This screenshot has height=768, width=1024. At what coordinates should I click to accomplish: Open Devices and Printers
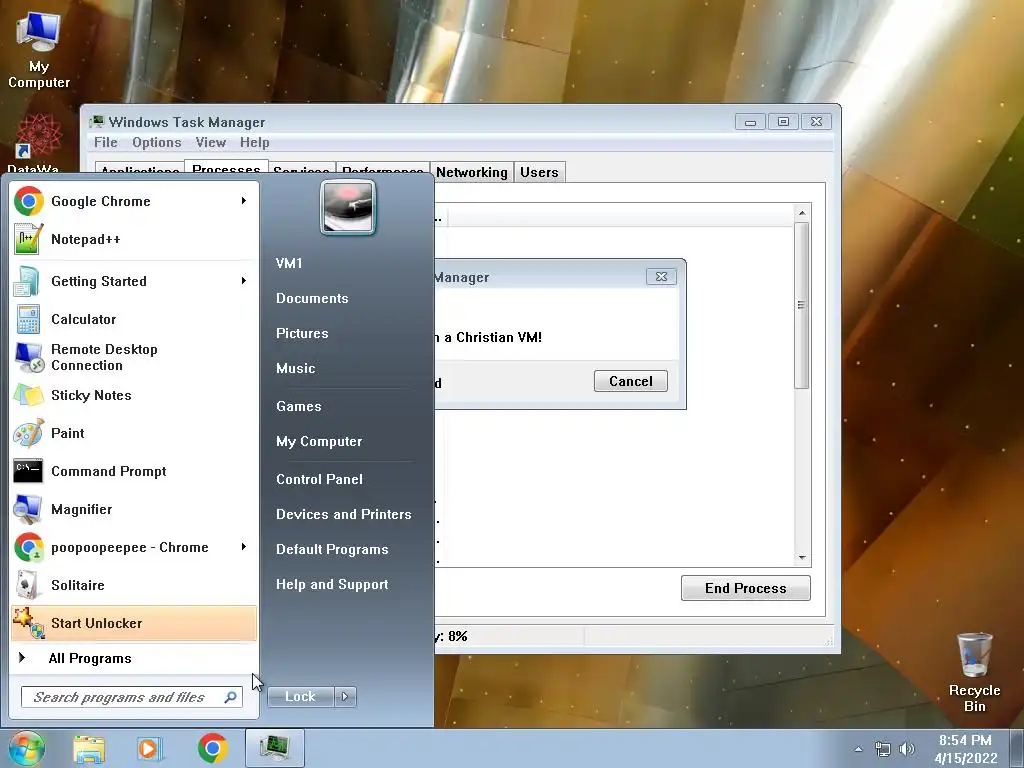point(344,515)
